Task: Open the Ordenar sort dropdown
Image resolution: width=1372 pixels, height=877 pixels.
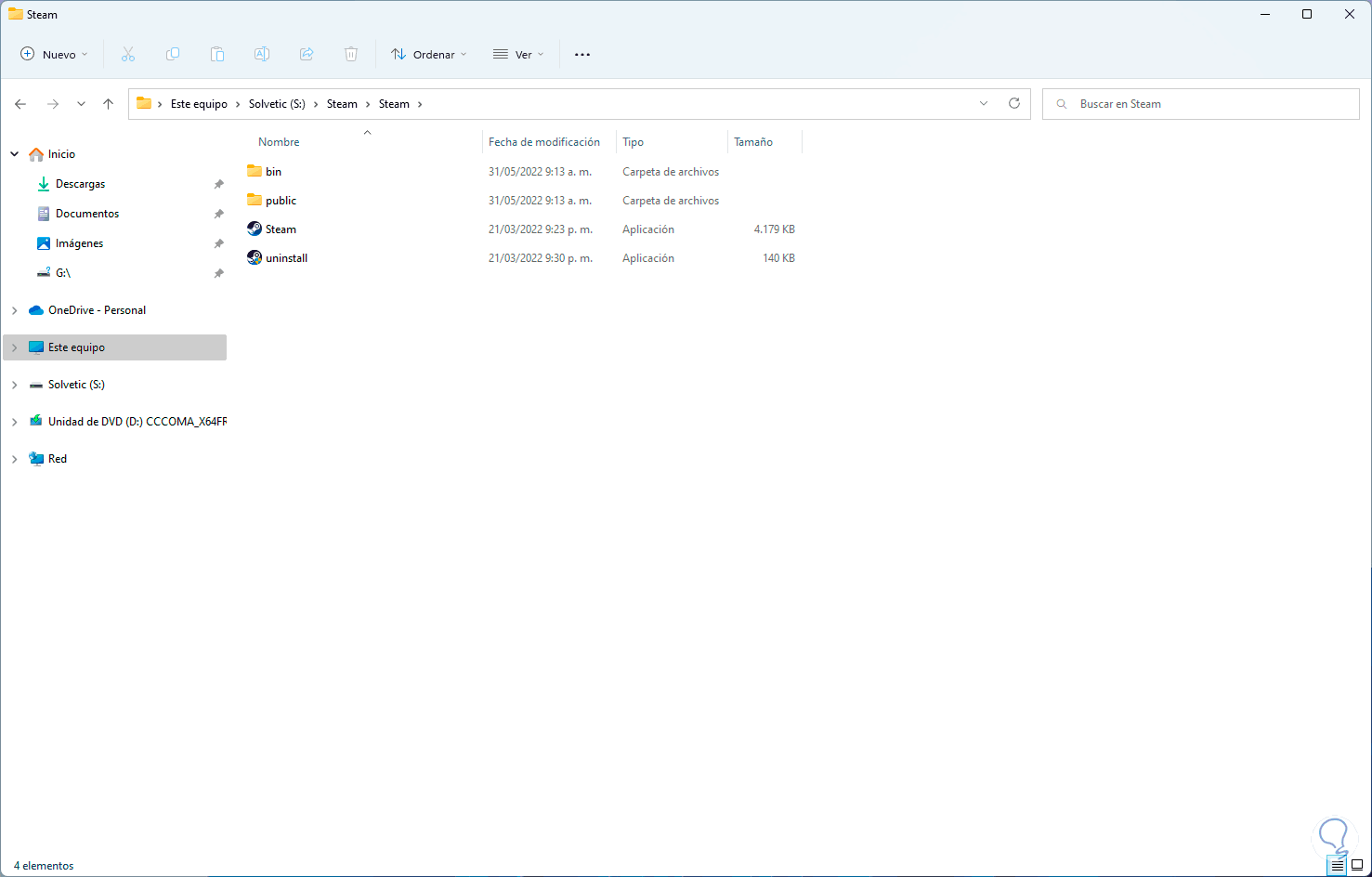Action: (x=429, y=55)
